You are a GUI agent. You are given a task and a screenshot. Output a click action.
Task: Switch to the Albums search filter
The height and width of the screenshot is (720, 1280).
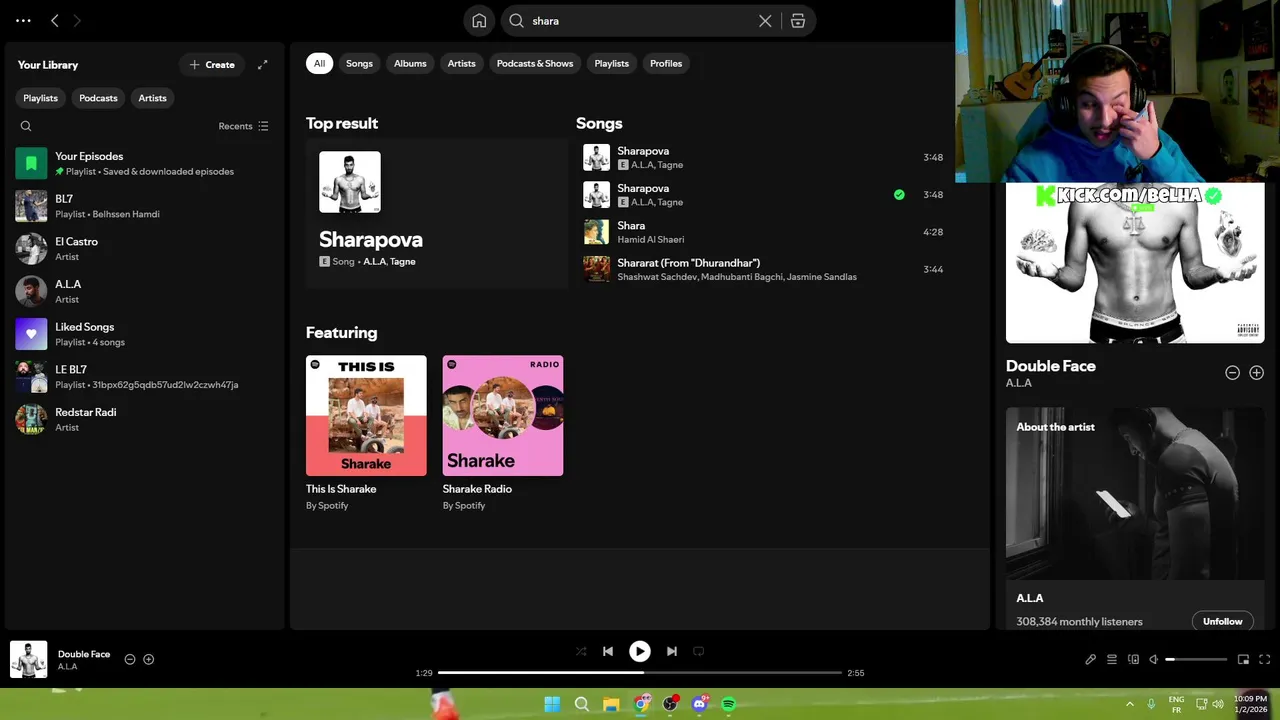point(410,63)
